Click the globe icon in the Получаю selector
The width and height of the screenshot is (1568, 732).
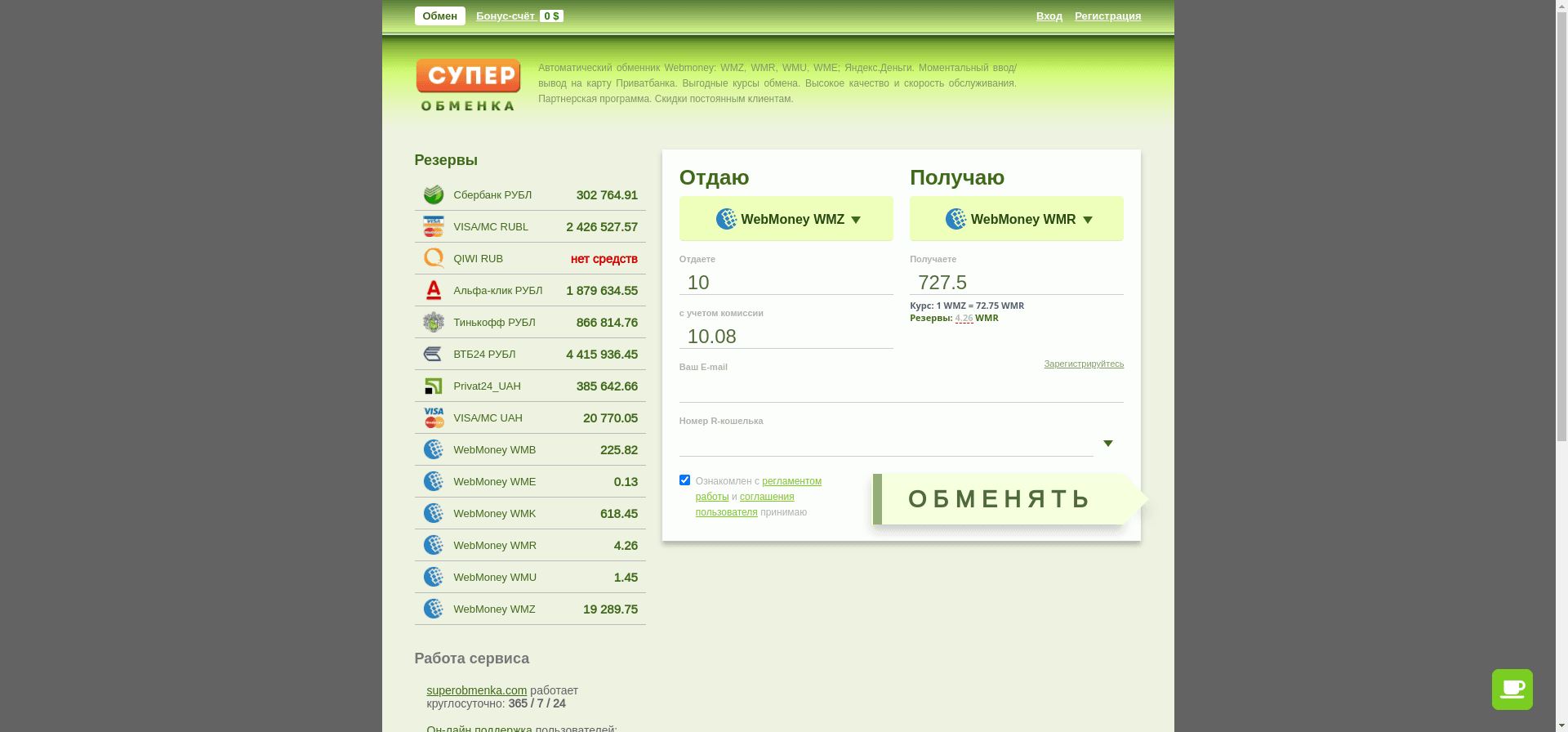point(955,219)
